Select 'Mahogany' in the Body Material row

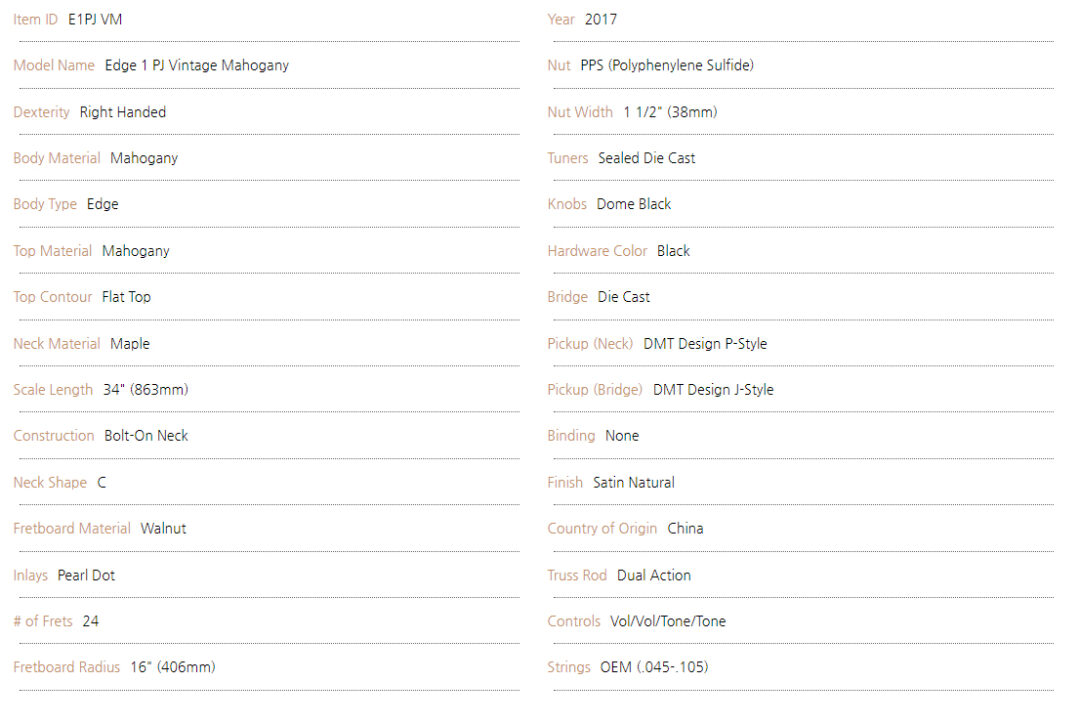pos(144,158)
